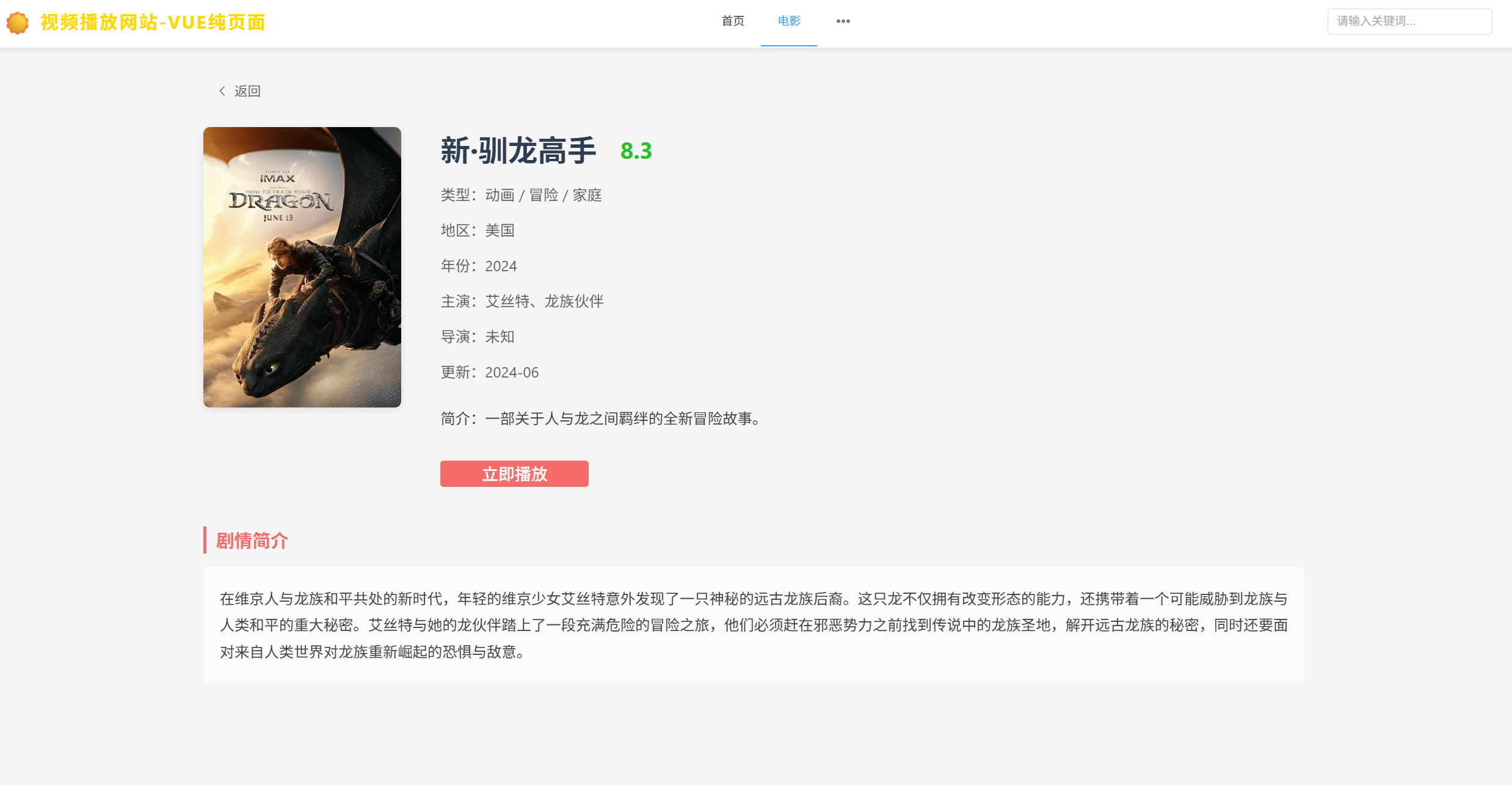Click the 剧情简介 section heading

[251, 541]
